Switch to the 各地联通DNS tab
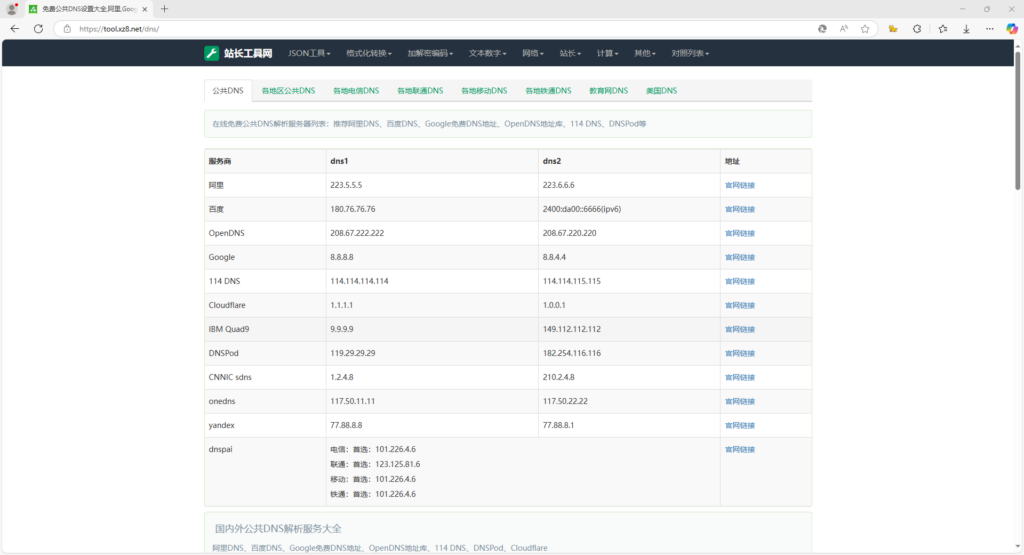Image resolution: width=1024 pixels, height=555 pixels. (x=420, y=91)
